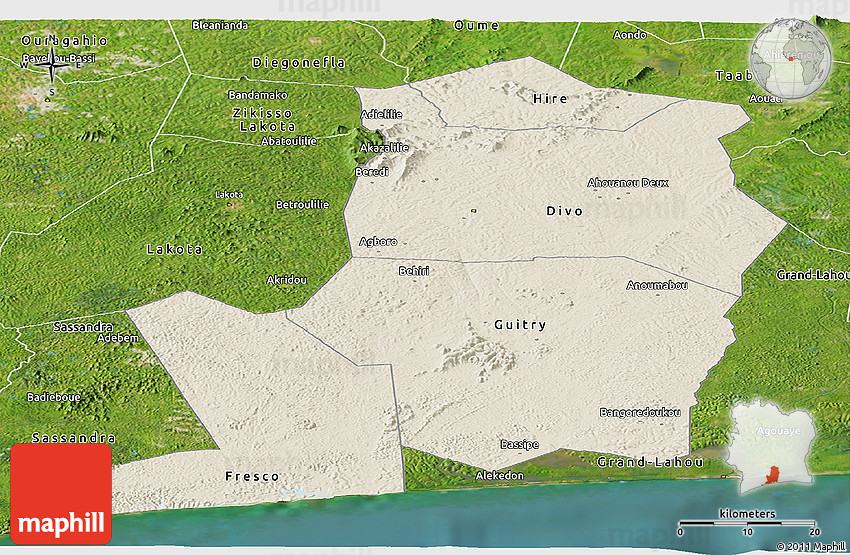Screen dimensions: 850x555
Task: Click the Fresco region label
Action: [x=252, y=476]
